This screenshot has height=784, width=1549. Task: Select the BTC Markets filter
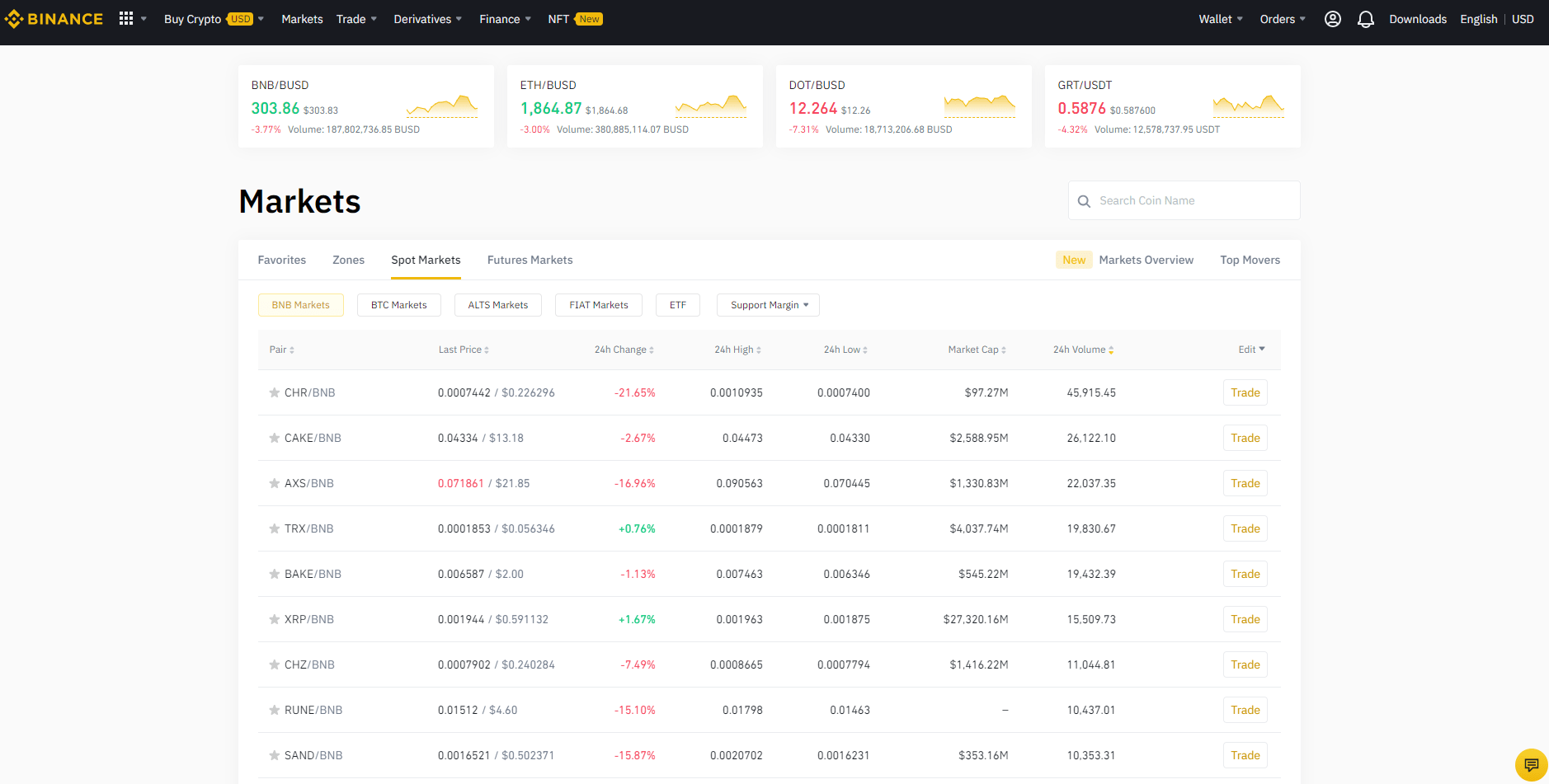click(x=399, y=305)
